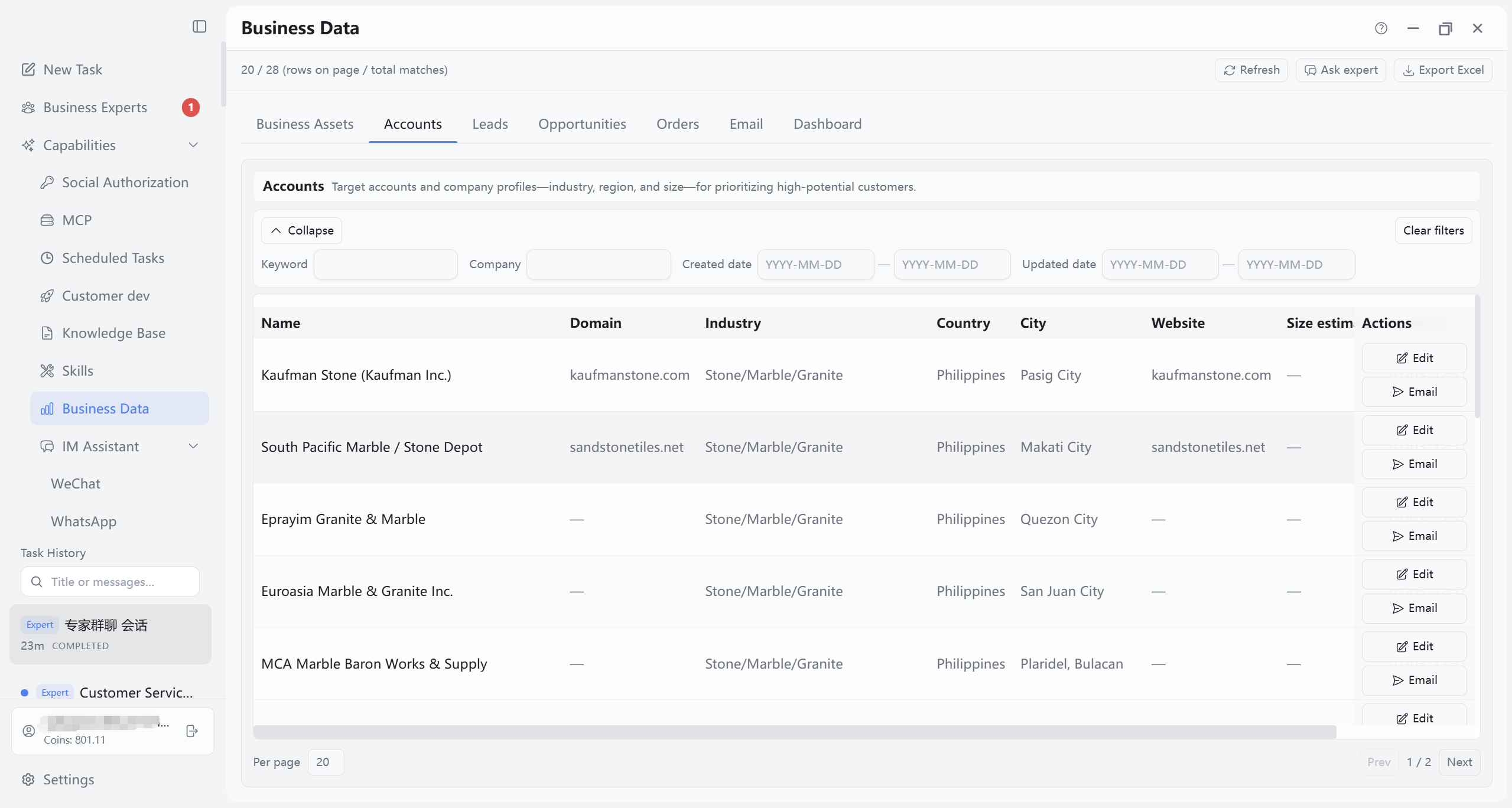This screenshot has width=1512, height=808.
Task: Open WhatsApp under IM Assistant
Action: click(84, 522)
